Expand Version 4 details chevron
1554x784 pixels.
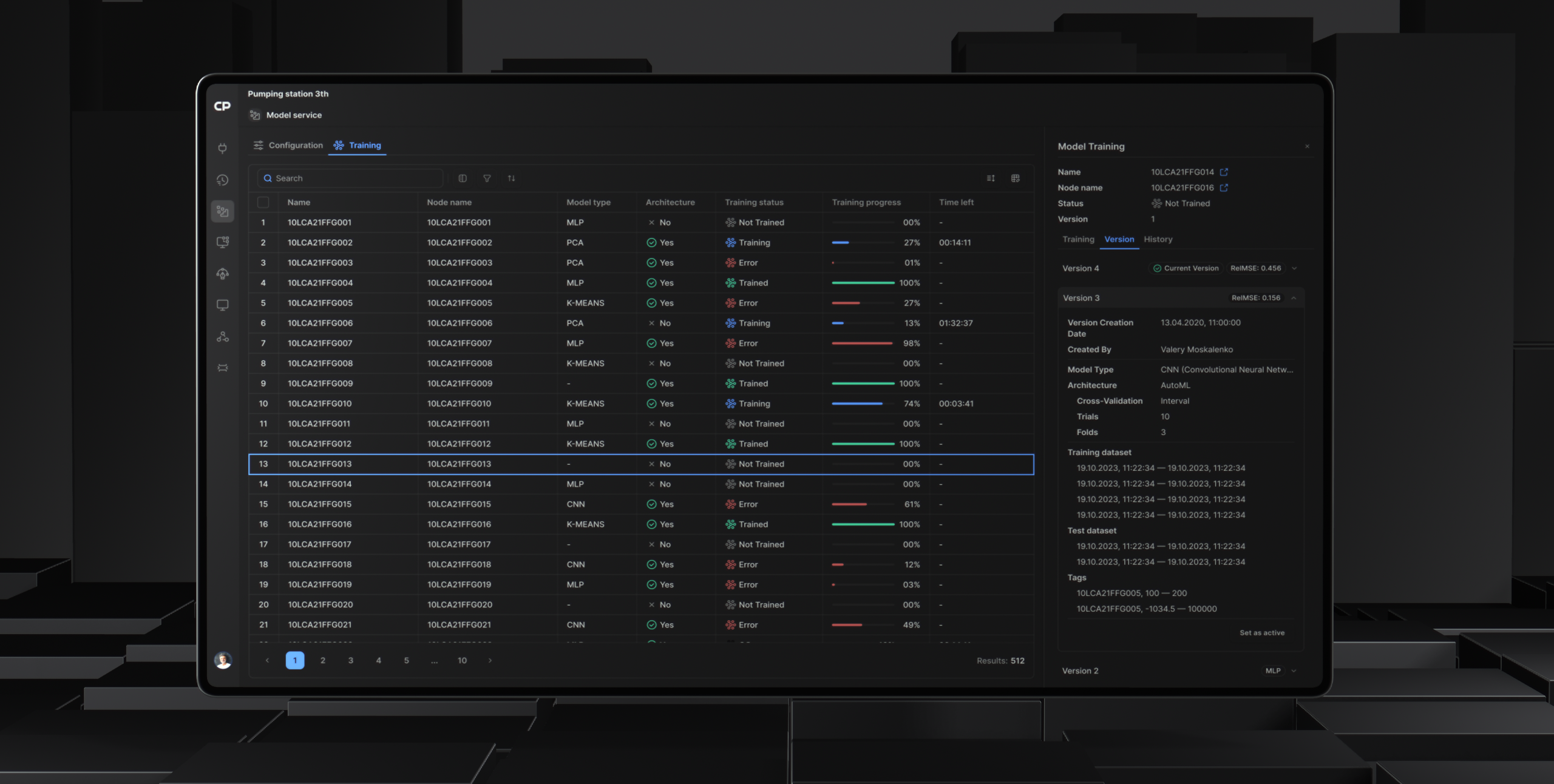click(1294, 268)
